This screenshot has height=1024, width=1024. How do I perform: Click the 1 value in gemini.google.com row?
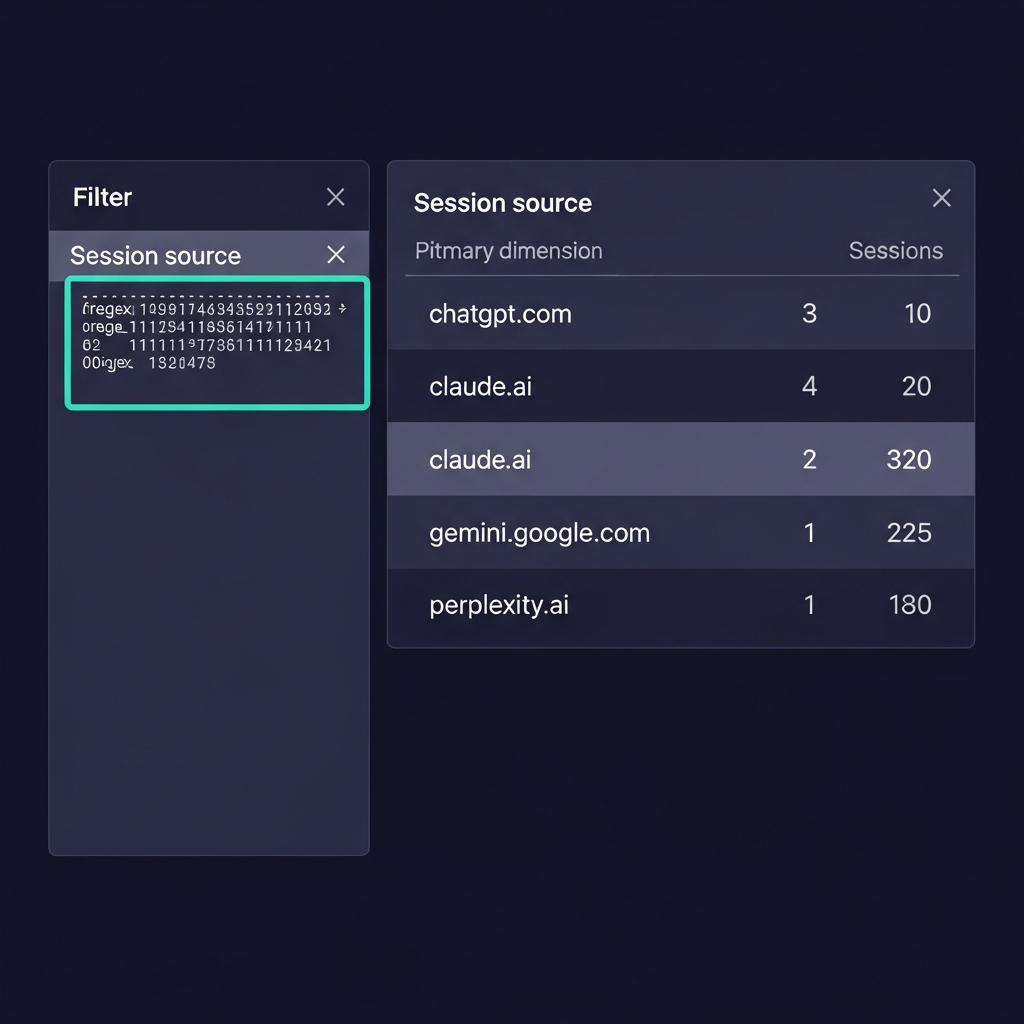point(809,533)
